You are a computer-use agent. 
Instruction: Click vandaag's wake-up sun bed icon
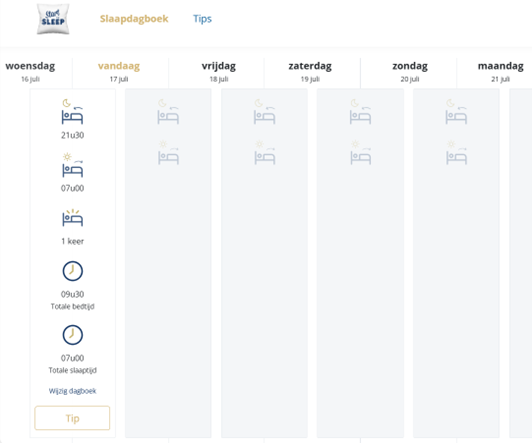coord(168,153)
